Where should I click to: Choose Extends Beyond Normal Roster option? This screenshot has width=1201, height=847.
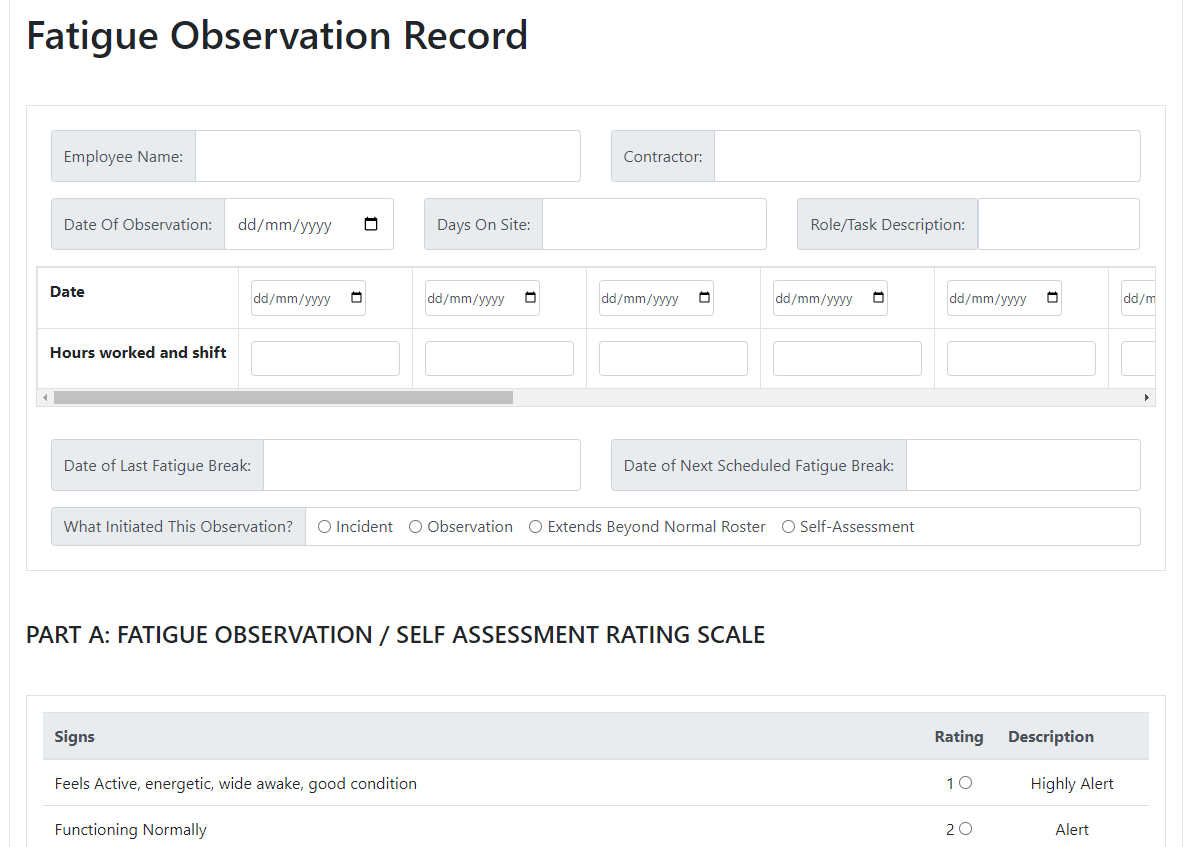click(535, 527)
